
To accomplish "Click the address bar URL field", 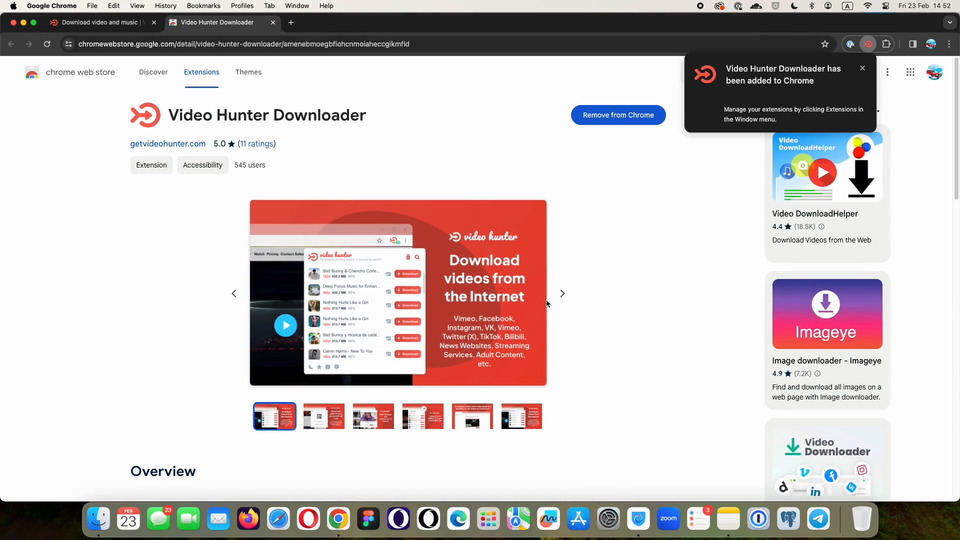I will [x=446, y=44].
